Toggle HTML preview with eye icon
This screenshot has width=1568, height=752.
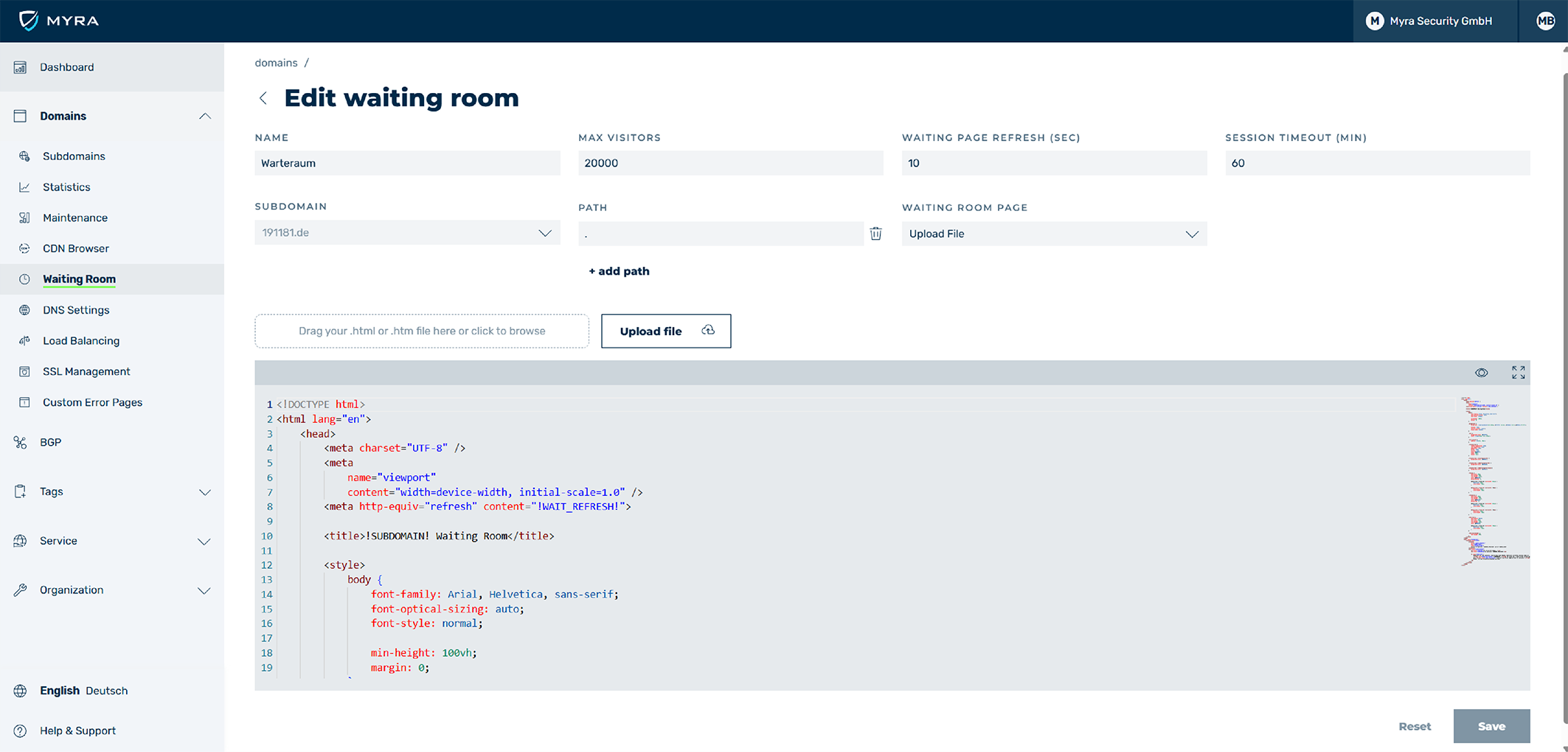click(x=1481, y=373)
